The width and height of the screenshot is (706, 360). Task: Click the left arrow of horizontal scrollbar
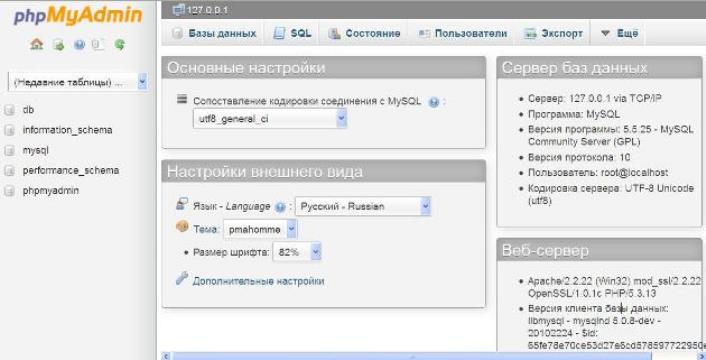166,356
